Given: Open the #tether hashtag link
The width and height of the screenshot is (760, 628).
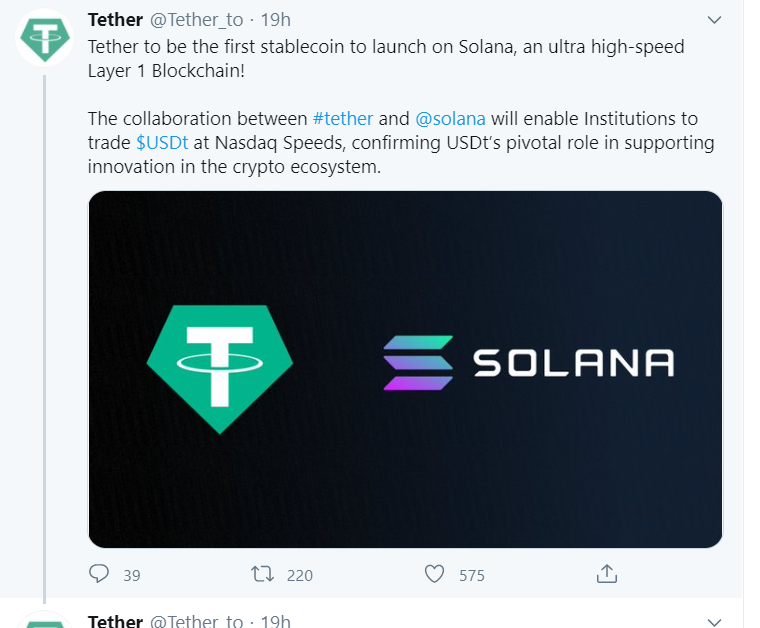Looking at the screenshot, I should 343,119.
